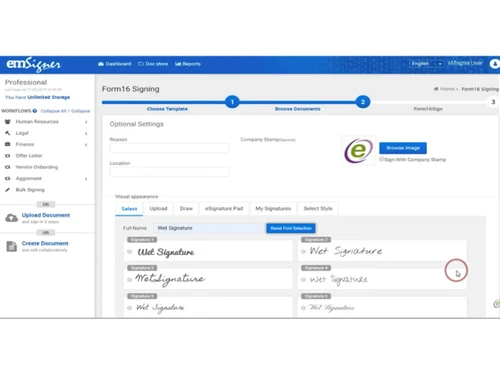Click the Create Document page icon
Image resolution: width=500 pixels, height=375 pixels.
click(x=12, y=246)
